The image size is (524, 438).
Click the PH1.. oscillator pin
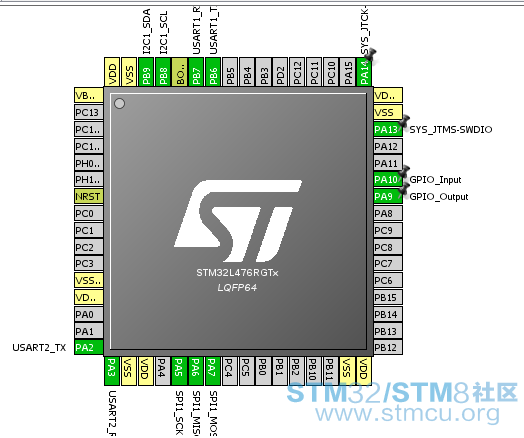89,179
